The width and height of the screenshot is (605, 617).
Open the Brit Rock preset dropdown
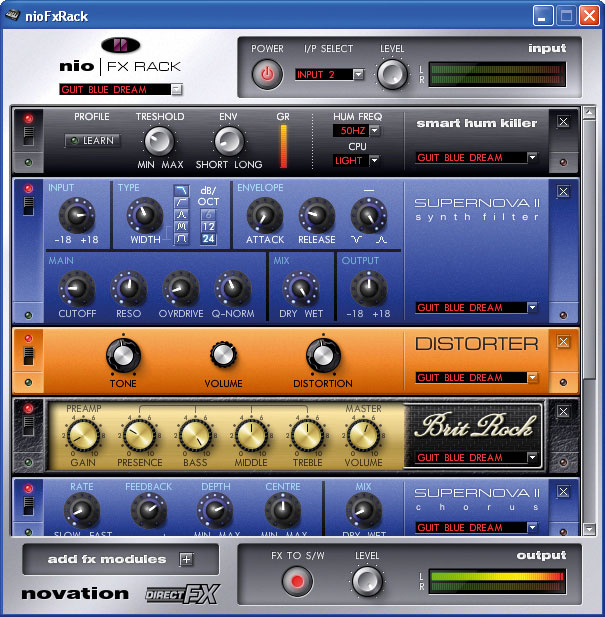coord(532,457)
